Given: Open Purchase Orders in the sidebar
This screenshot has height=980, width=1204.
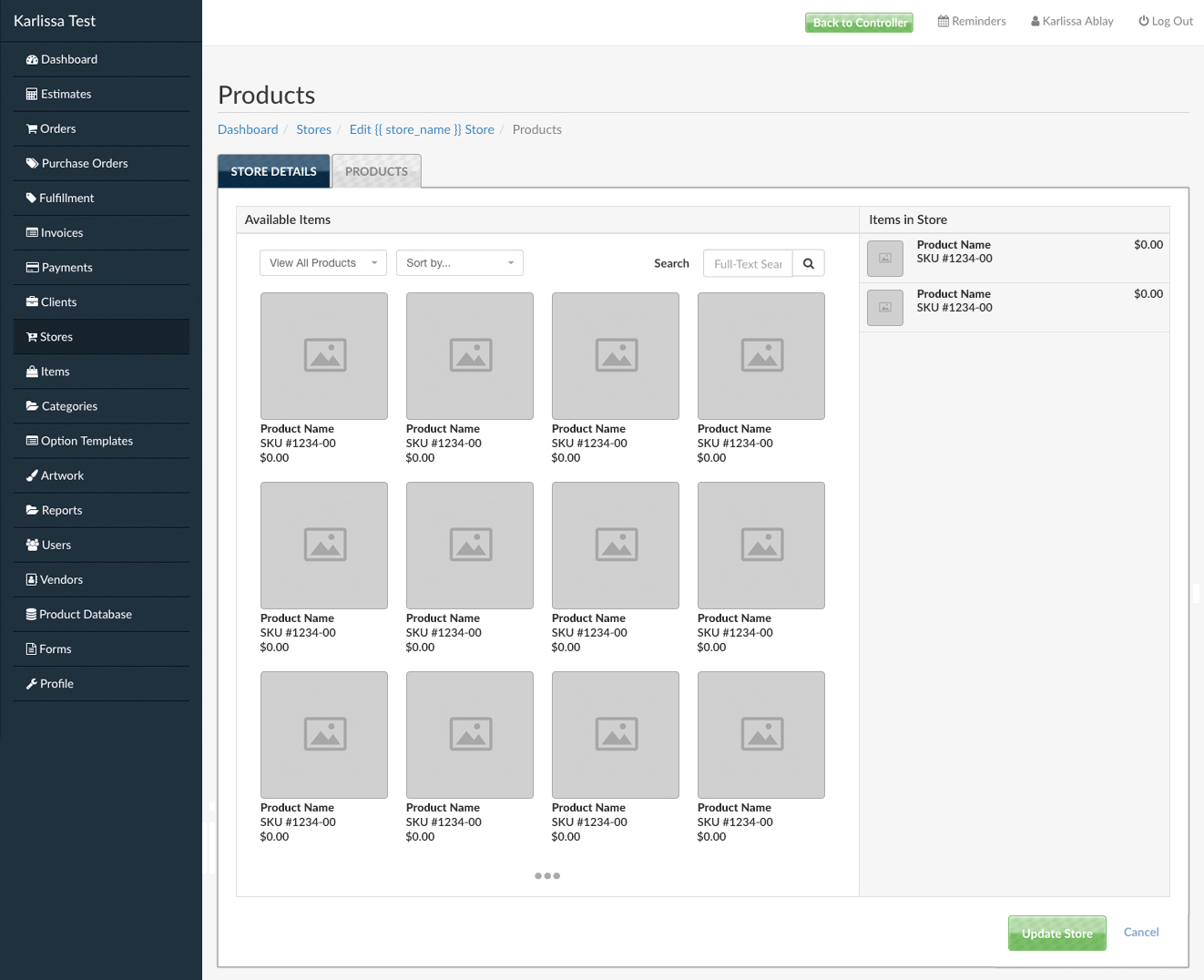Looking at the screenshot, I should coord(85,164).
